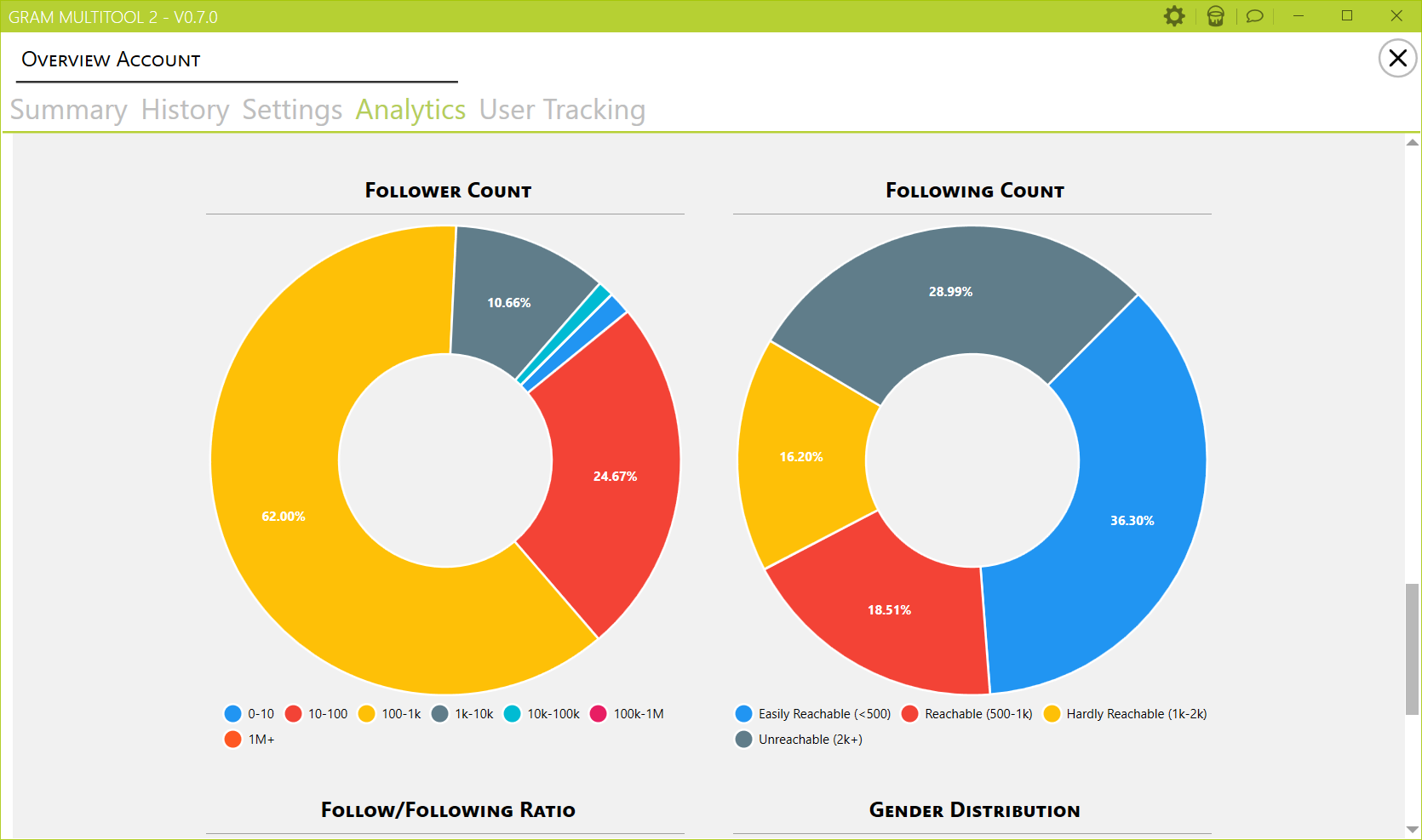
Task: Click the vertical scrollbar thumb
Action: [1413, 649]
